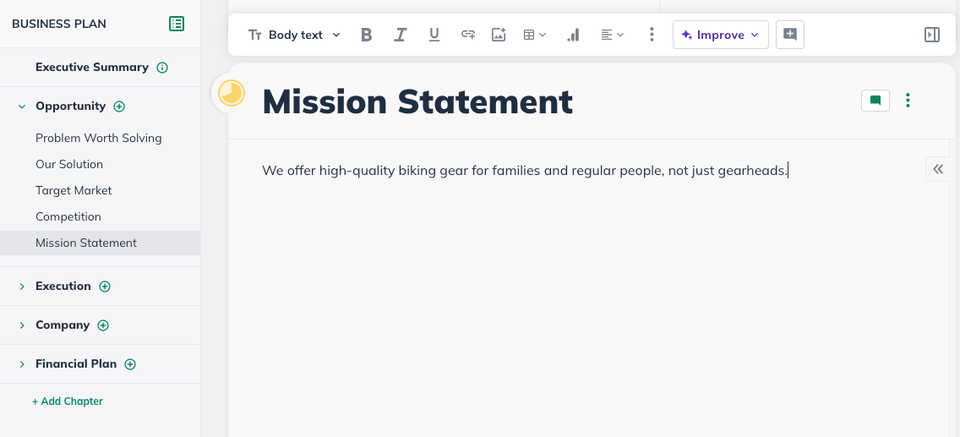Add a section to Opportunity chapter
Viewport: 960px width, 437px height.
[x=119, y=106]
